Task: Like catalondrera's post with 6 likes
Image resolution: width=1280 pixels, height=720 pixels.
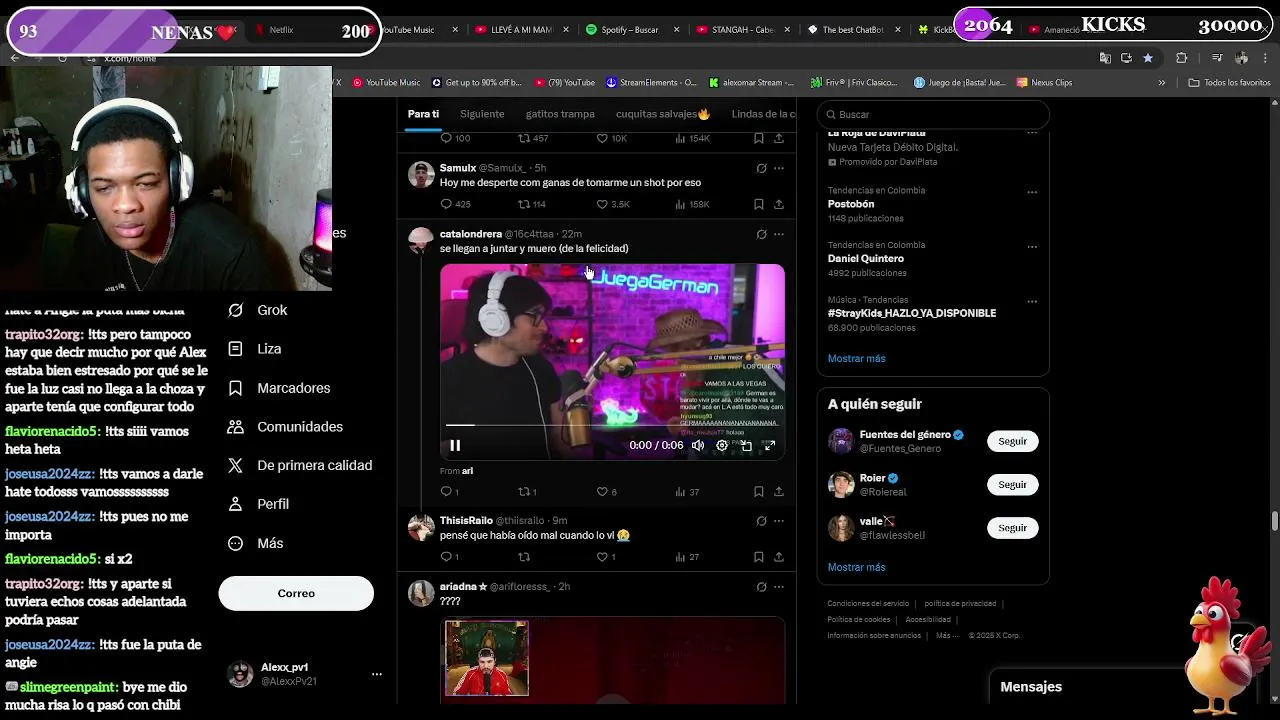Action: pyautogui.click(x=606, y=491)
